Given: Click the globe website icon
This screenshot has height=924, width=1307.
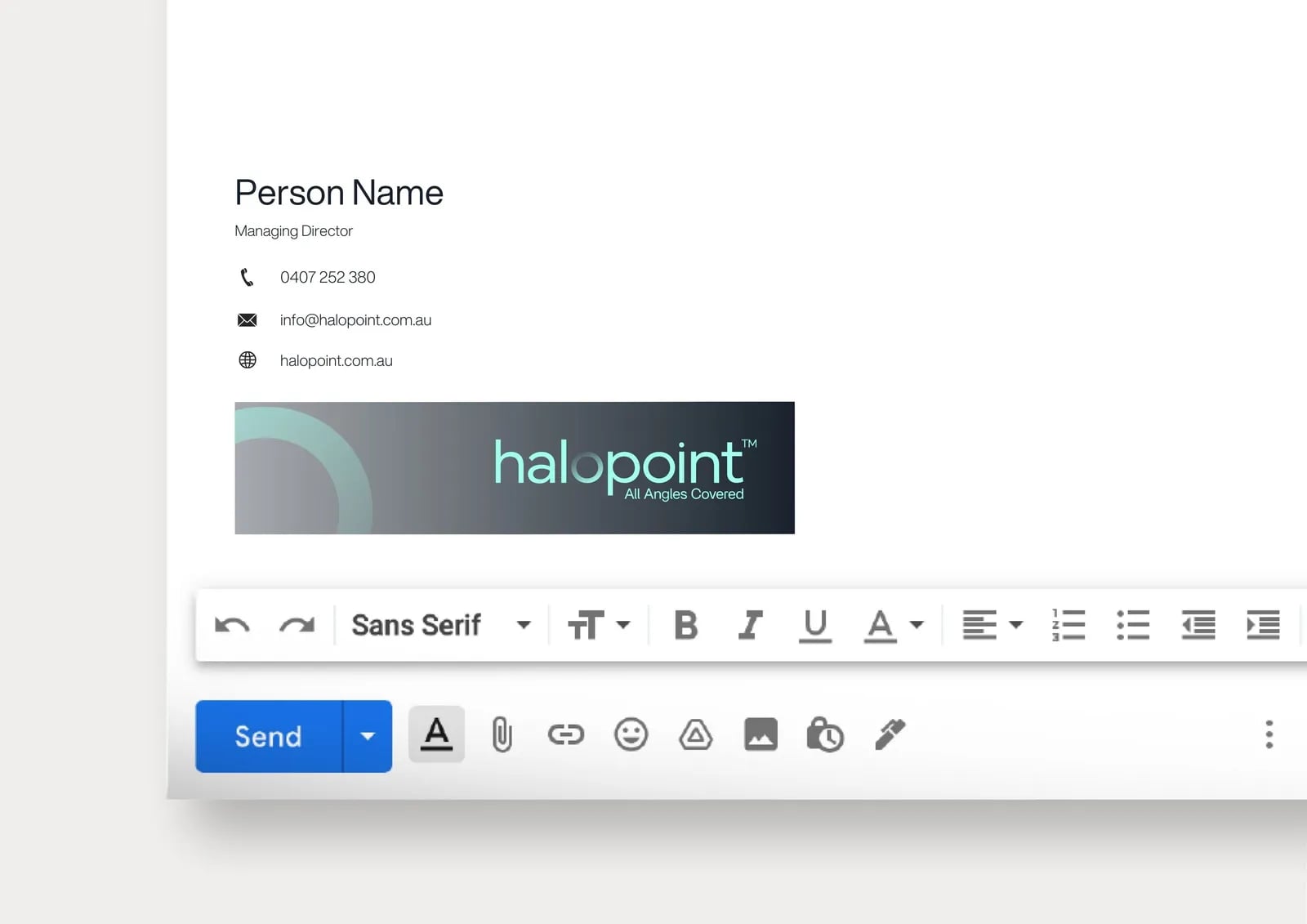Looking at the screenshot, I should 247,360.
